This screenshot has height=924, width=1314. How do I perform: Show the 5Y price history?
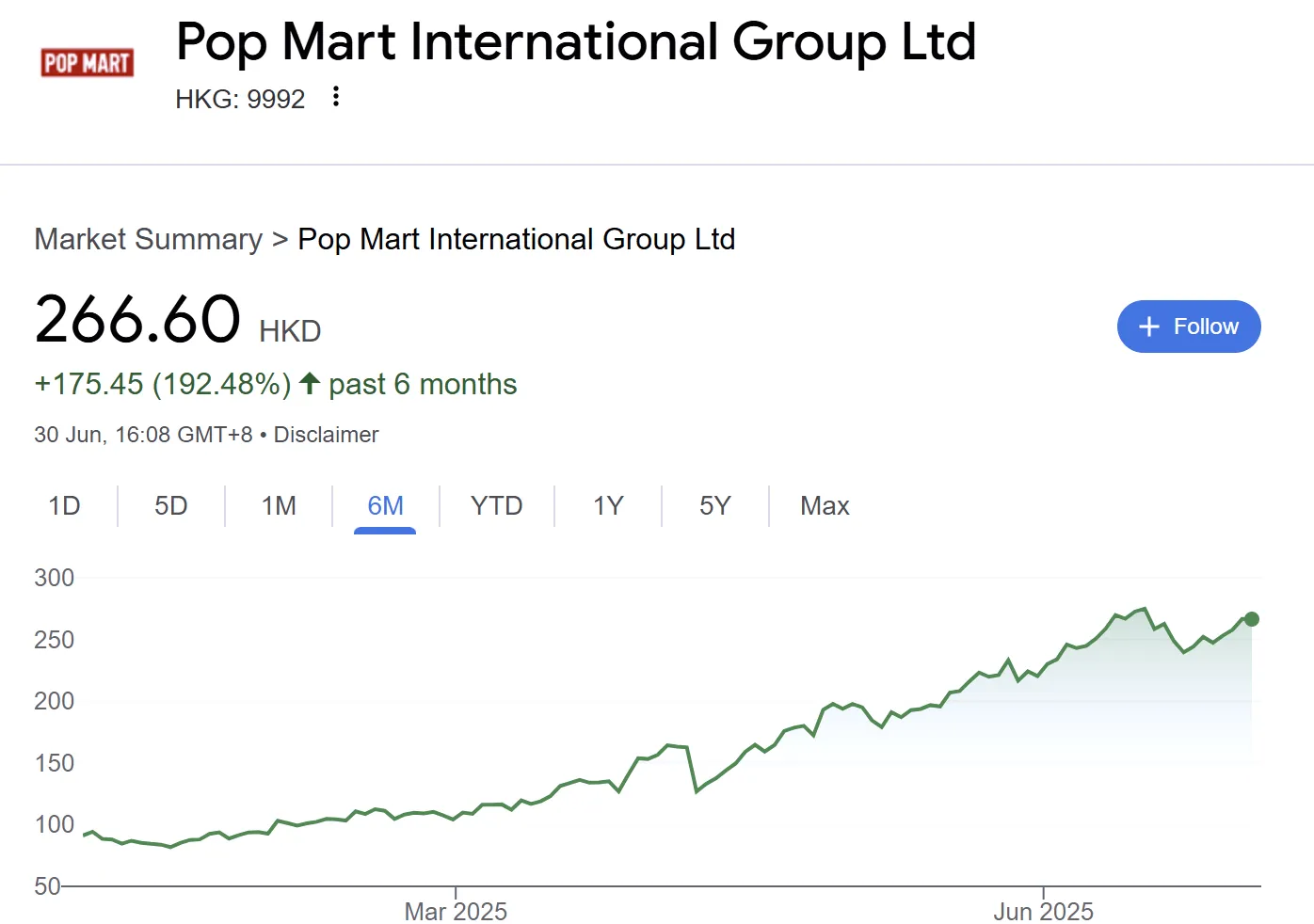pyautogui.click(x=715, y=506)
